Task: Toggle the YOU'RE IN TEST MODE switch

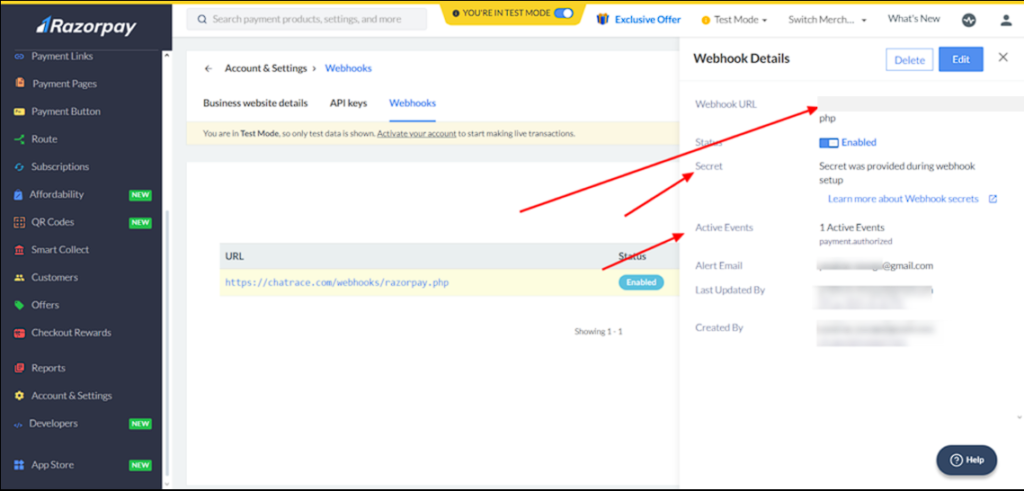Action: [x=563, y=12]
